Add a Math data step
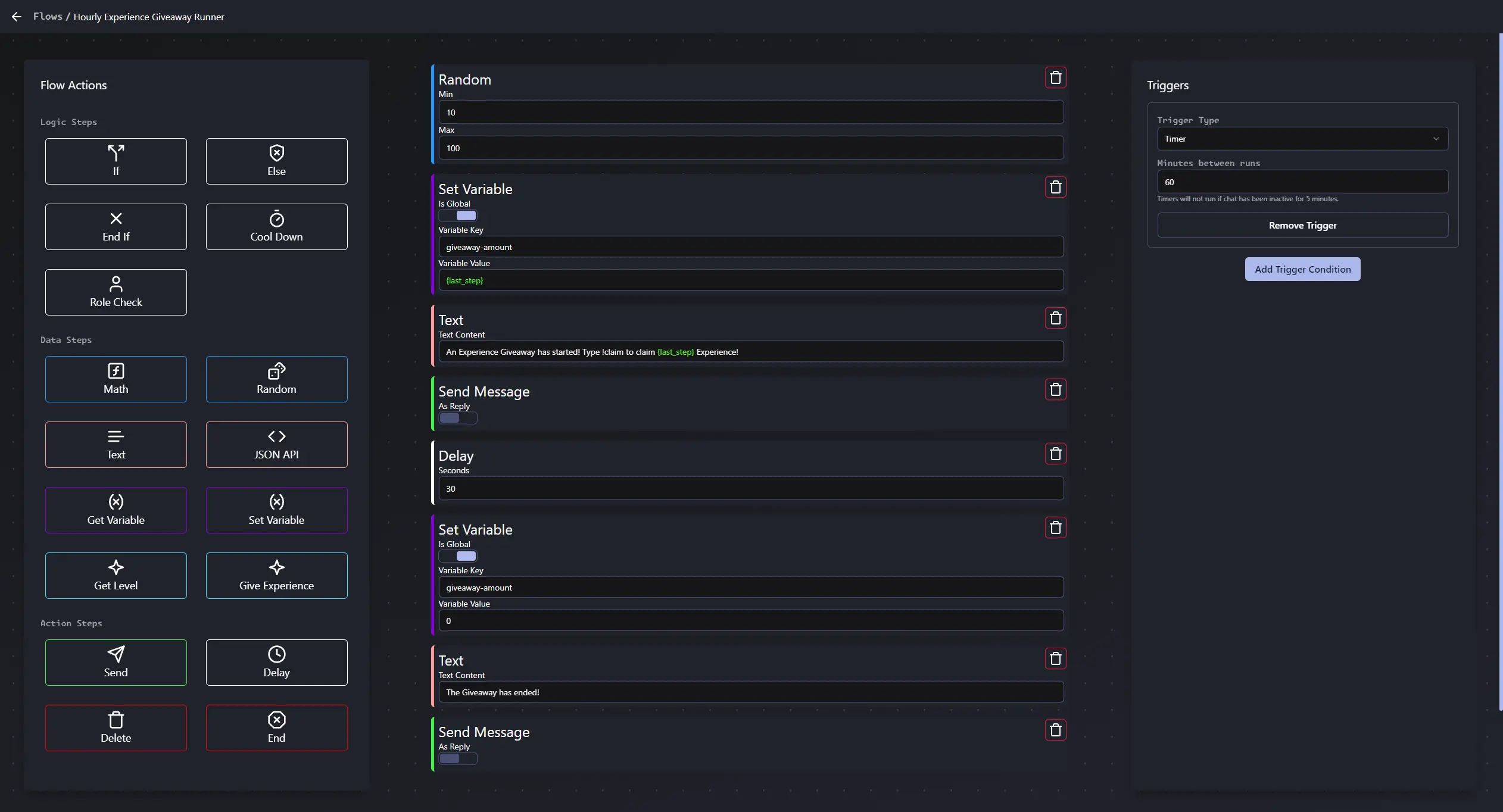Screen dimensions: 1503x812 point(116,379)
